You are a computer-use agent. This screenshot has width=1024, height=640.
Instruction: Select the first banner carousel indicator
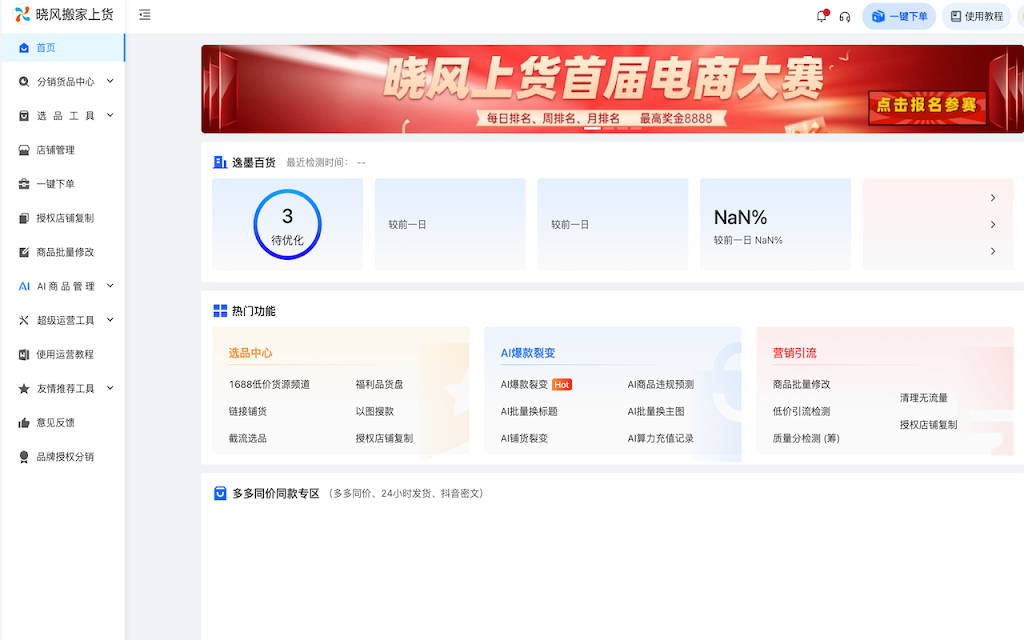point(592,129)
